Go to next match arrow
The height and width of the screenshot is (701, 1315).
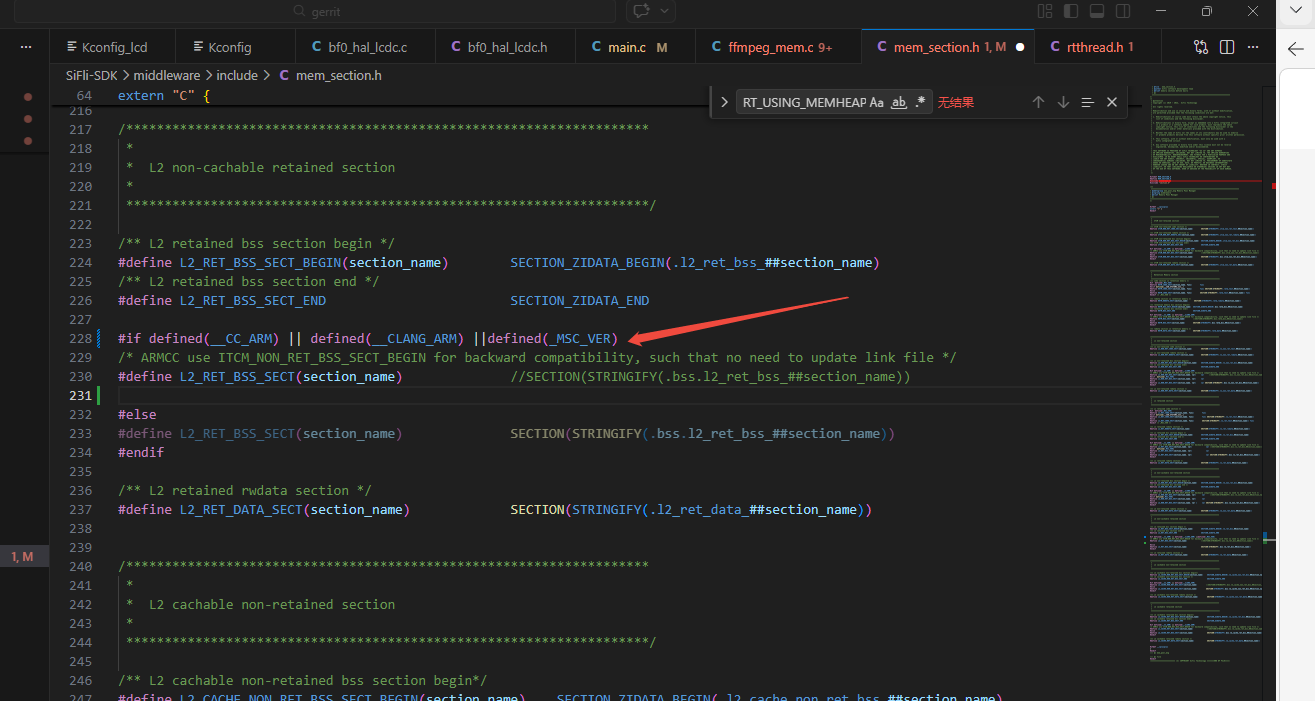(x=1063, y=102)
